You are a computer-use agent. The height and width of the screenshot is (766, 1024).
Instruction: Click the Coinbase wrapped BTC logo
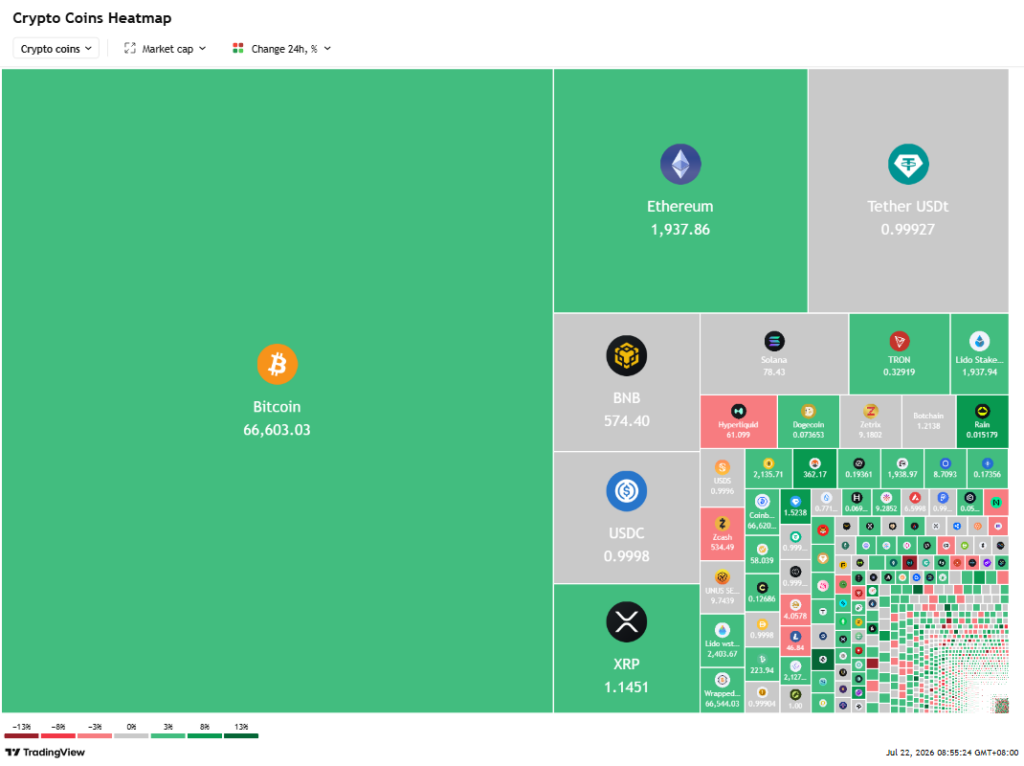[762, 502]
